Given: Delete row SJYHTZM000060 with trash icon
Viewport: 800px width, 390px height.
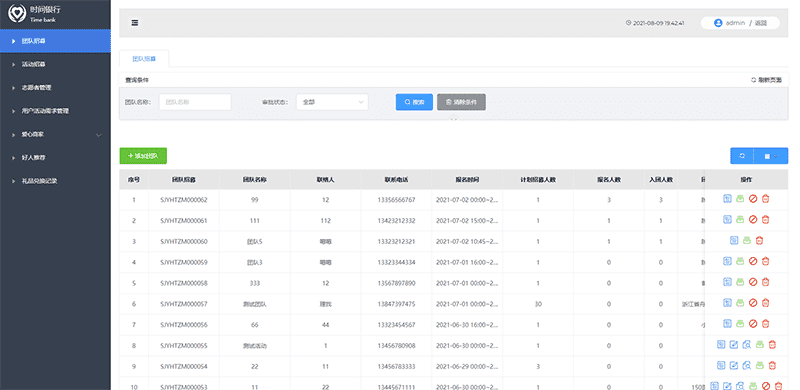Looking at the screenshot, I should click(759, 240).
